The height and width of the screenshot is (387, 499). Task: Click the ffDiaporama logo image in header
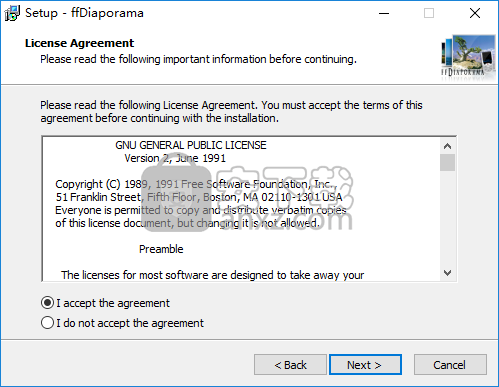click(x=468, y=57)
